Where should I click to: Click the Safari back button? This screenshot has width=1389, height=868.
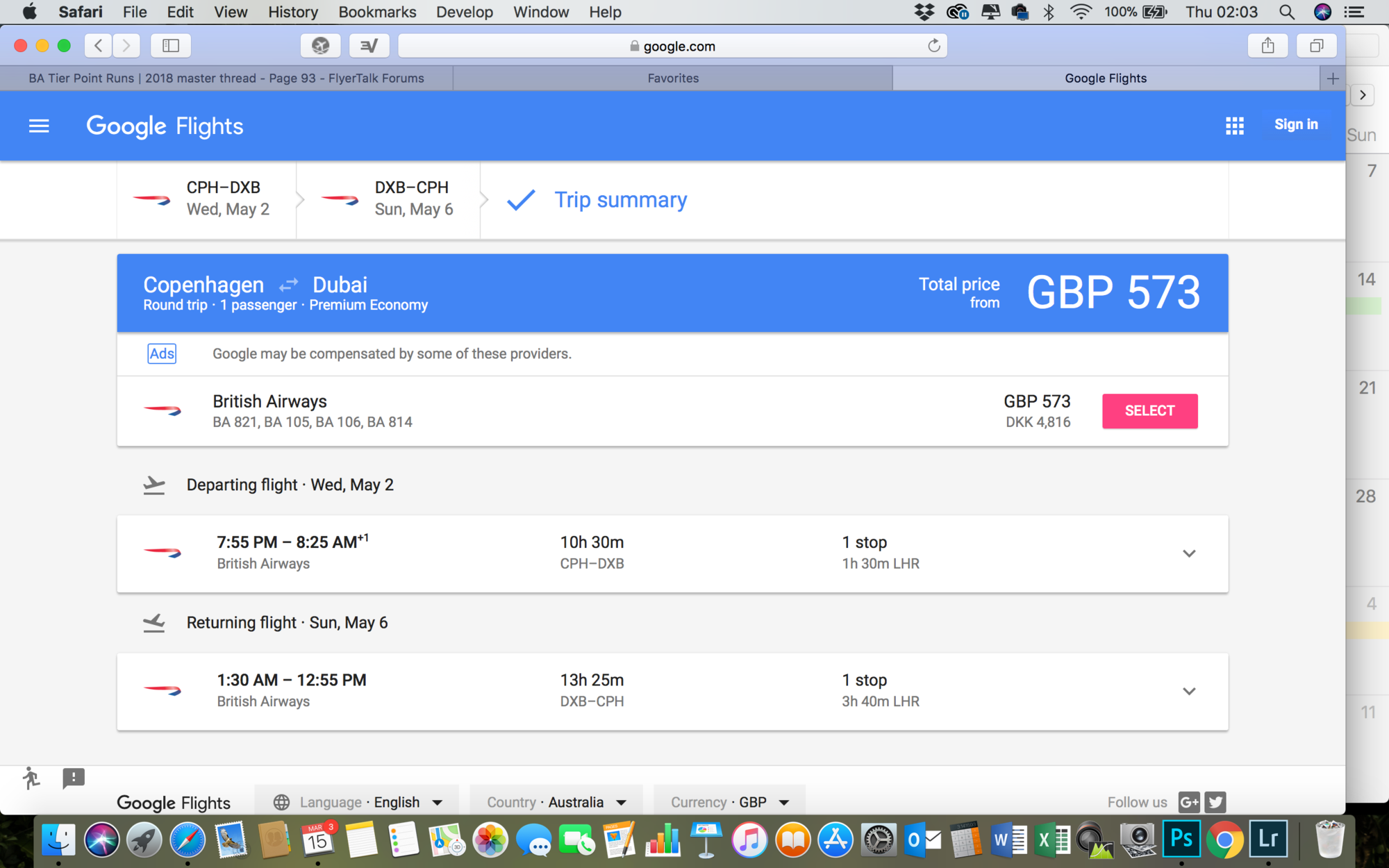click(98, 46)
